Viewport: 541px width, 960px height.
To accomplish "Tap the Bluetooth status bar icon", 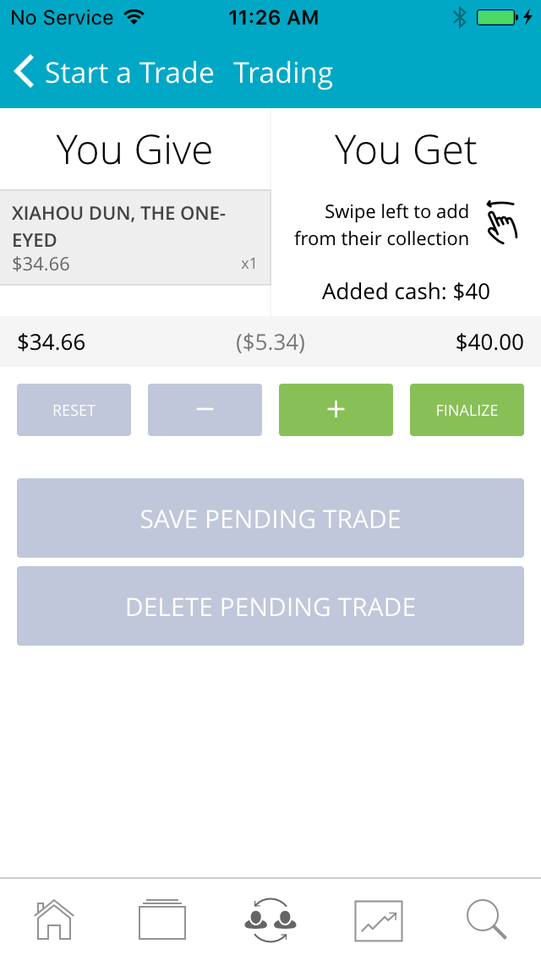I will (x=459, y=17).
